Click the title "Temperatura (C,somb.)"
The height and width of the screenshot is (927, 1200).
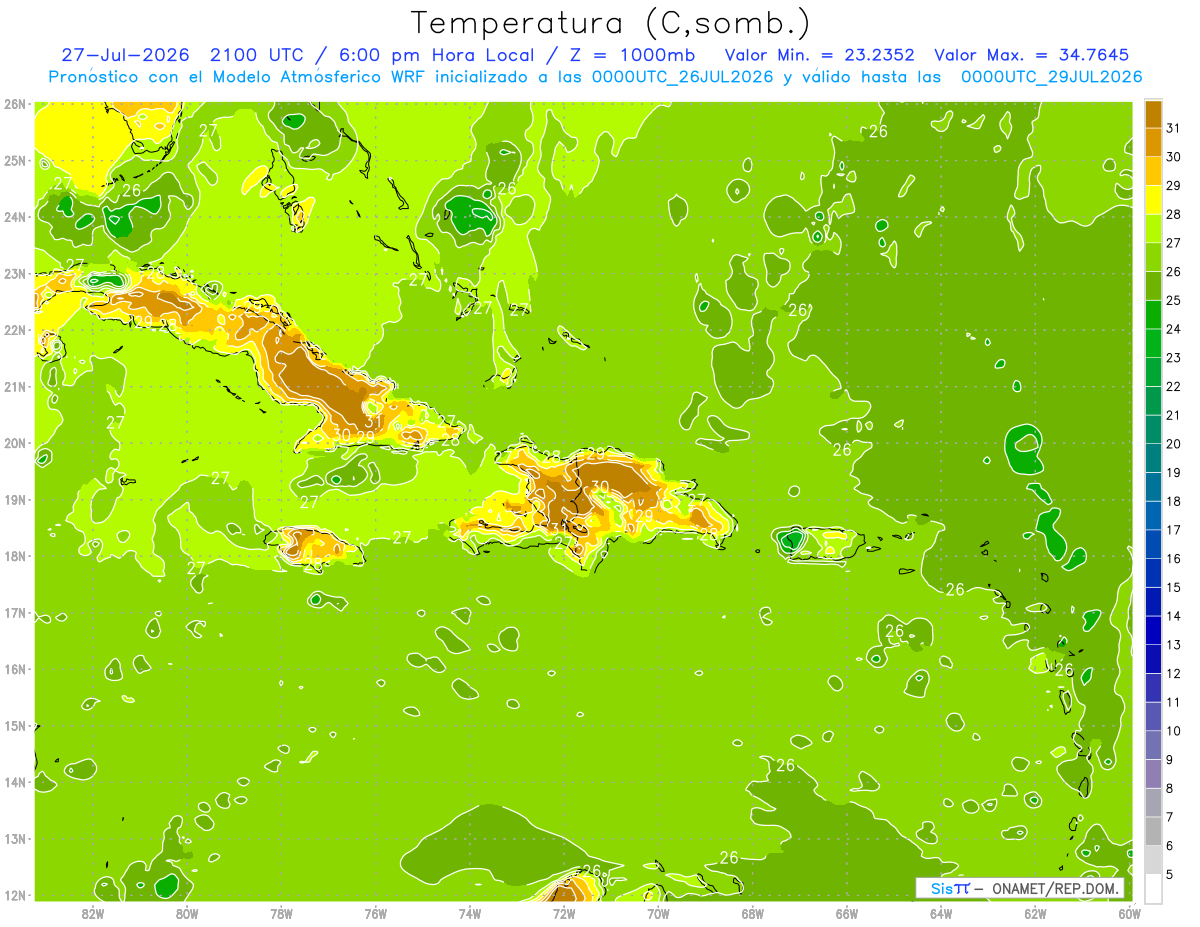(610, 24)
